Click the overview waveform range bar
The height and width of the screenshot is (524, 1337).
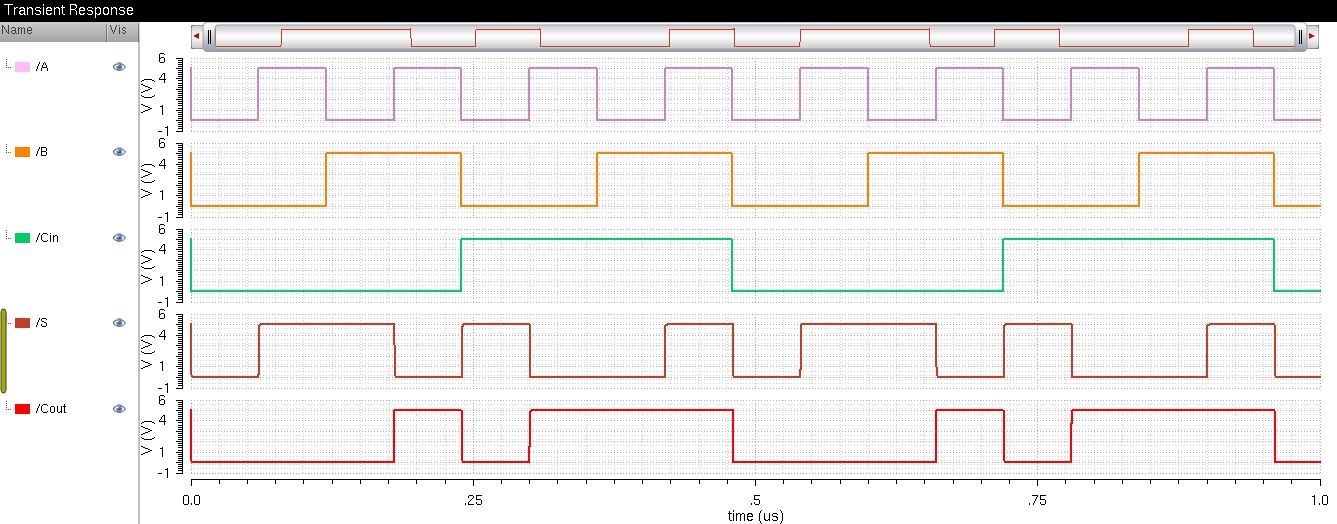point(755,36)
